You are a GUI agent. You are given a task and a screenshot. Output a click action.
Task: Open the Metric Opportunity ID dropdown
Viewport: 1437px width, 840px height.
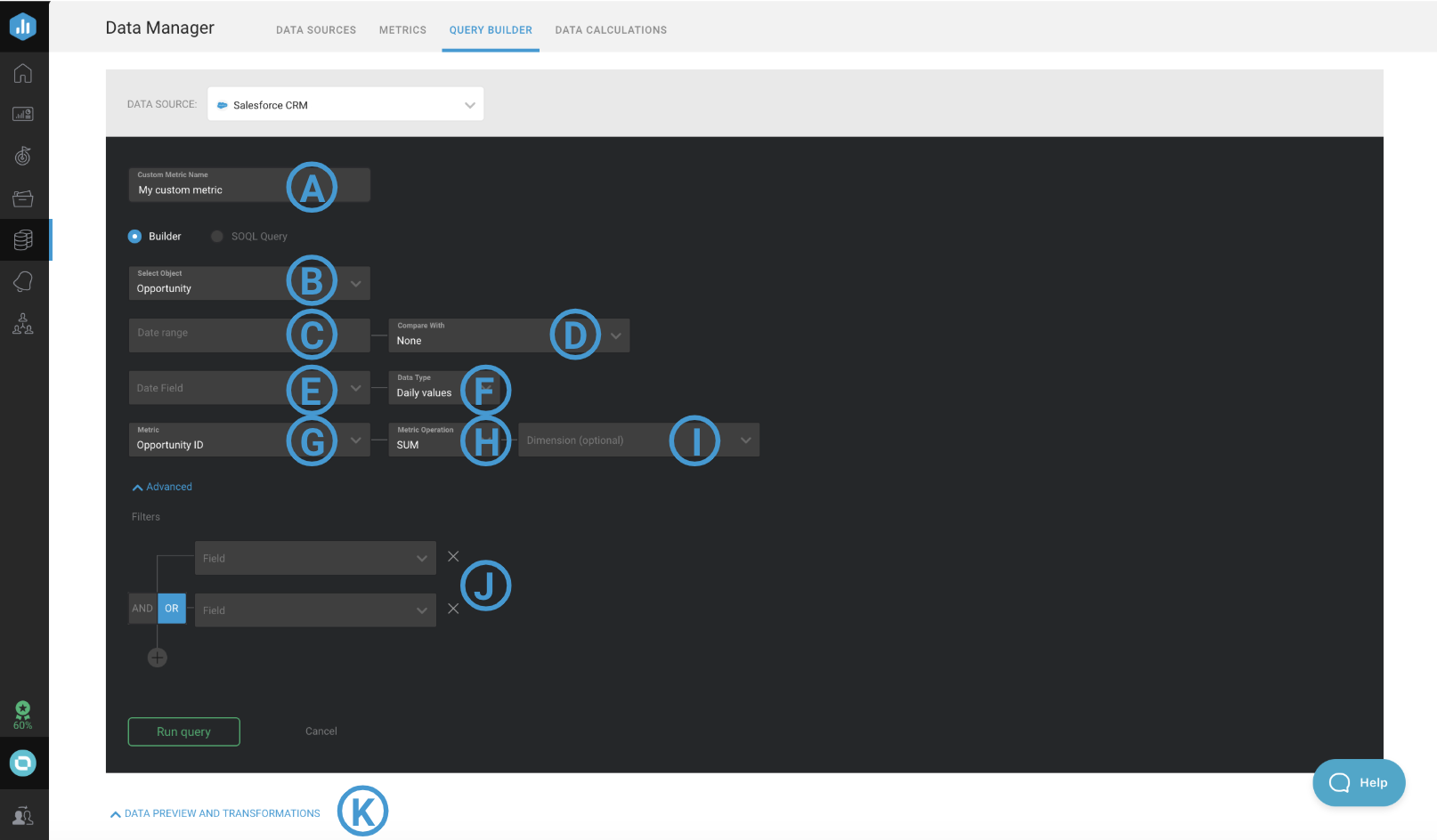click(249, 440)
